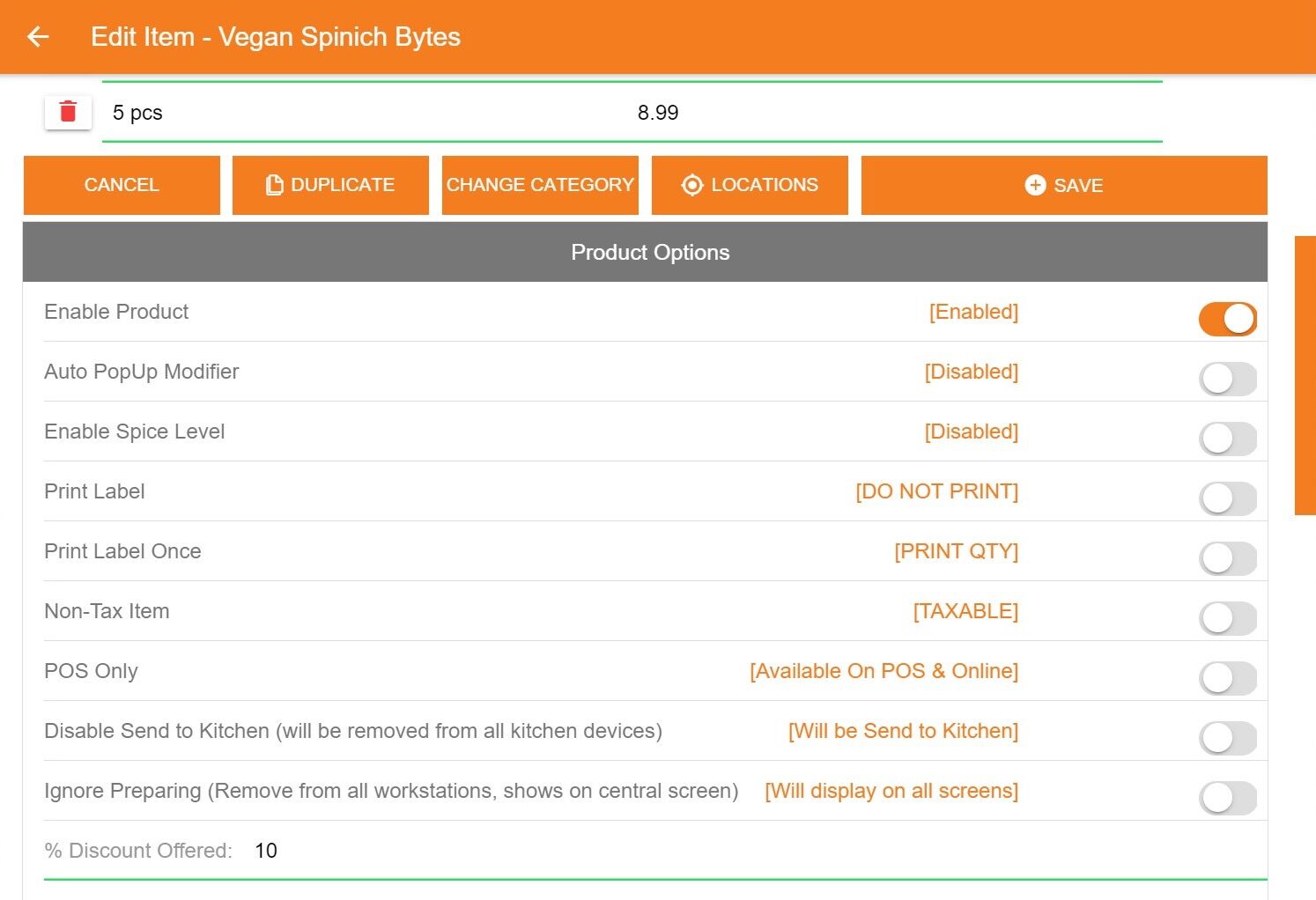This screenshot has height=900, width=1316.
Task: Turn on Enable Spice Level switch
Action: pos(1228,439)
